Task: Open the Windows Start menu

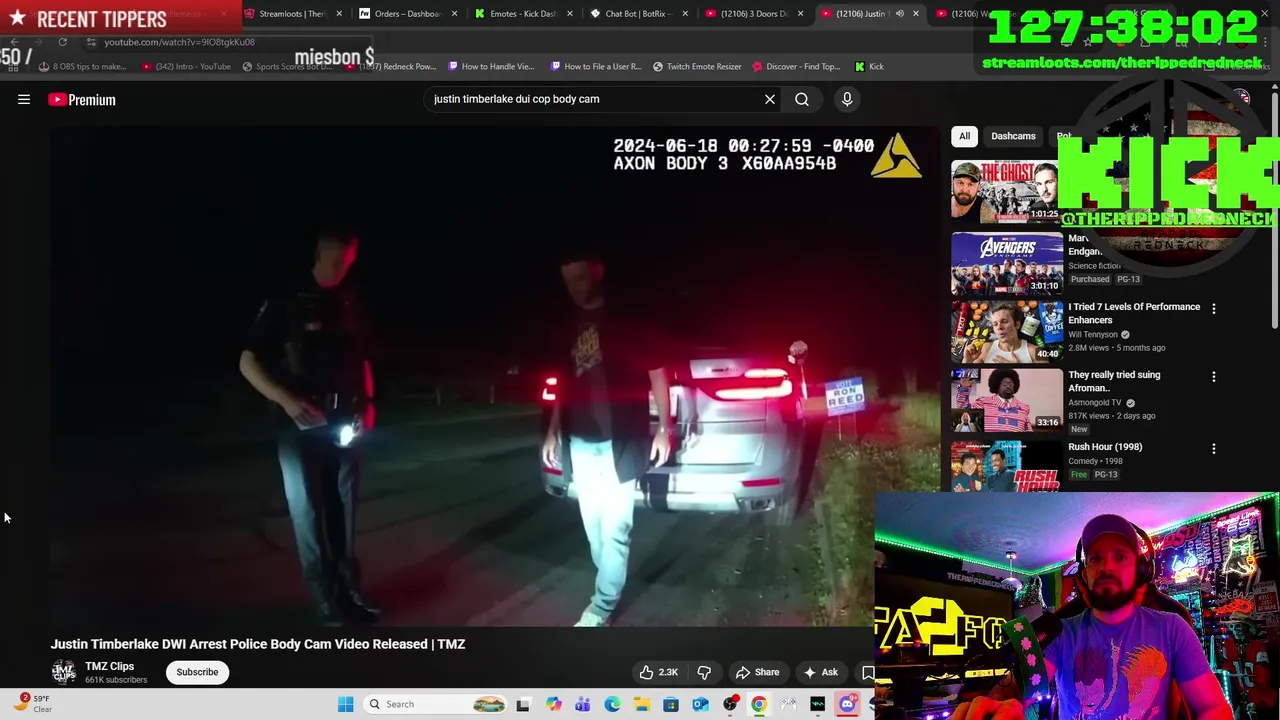Action: pos(345,704)
